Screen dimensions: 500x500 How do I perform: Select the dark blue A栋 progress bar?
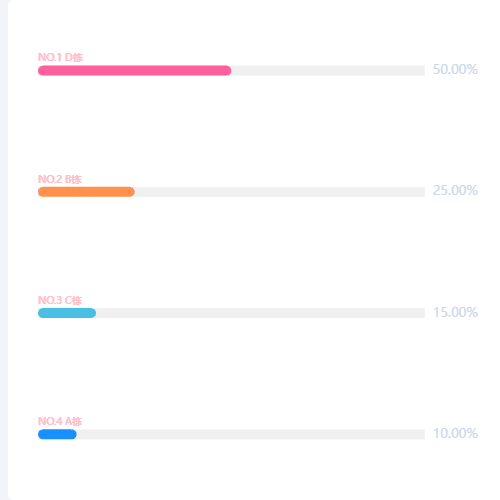[x=57, y=434]
